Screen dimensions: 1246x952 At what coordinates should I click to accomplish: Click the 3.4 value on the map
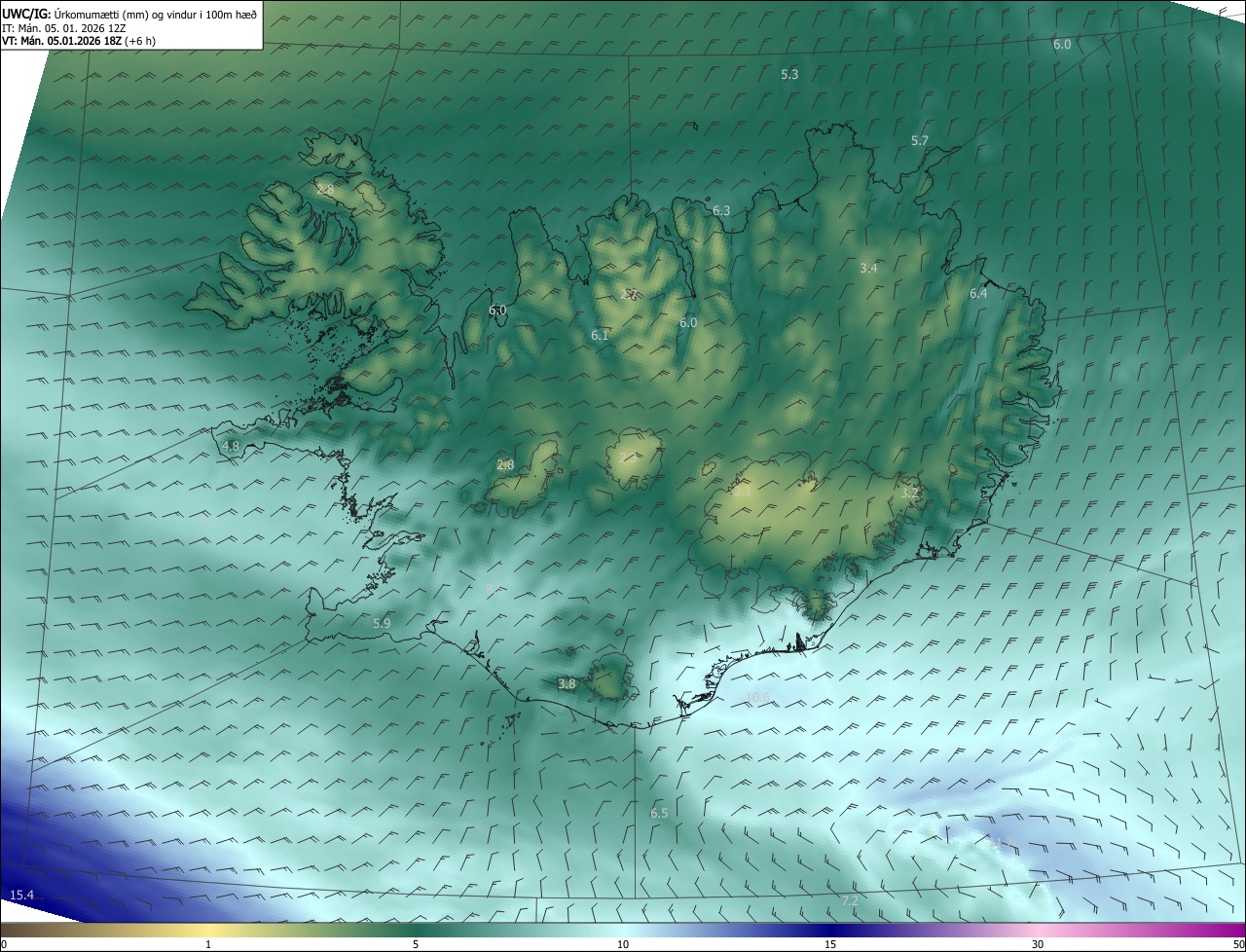click(869, 268)
